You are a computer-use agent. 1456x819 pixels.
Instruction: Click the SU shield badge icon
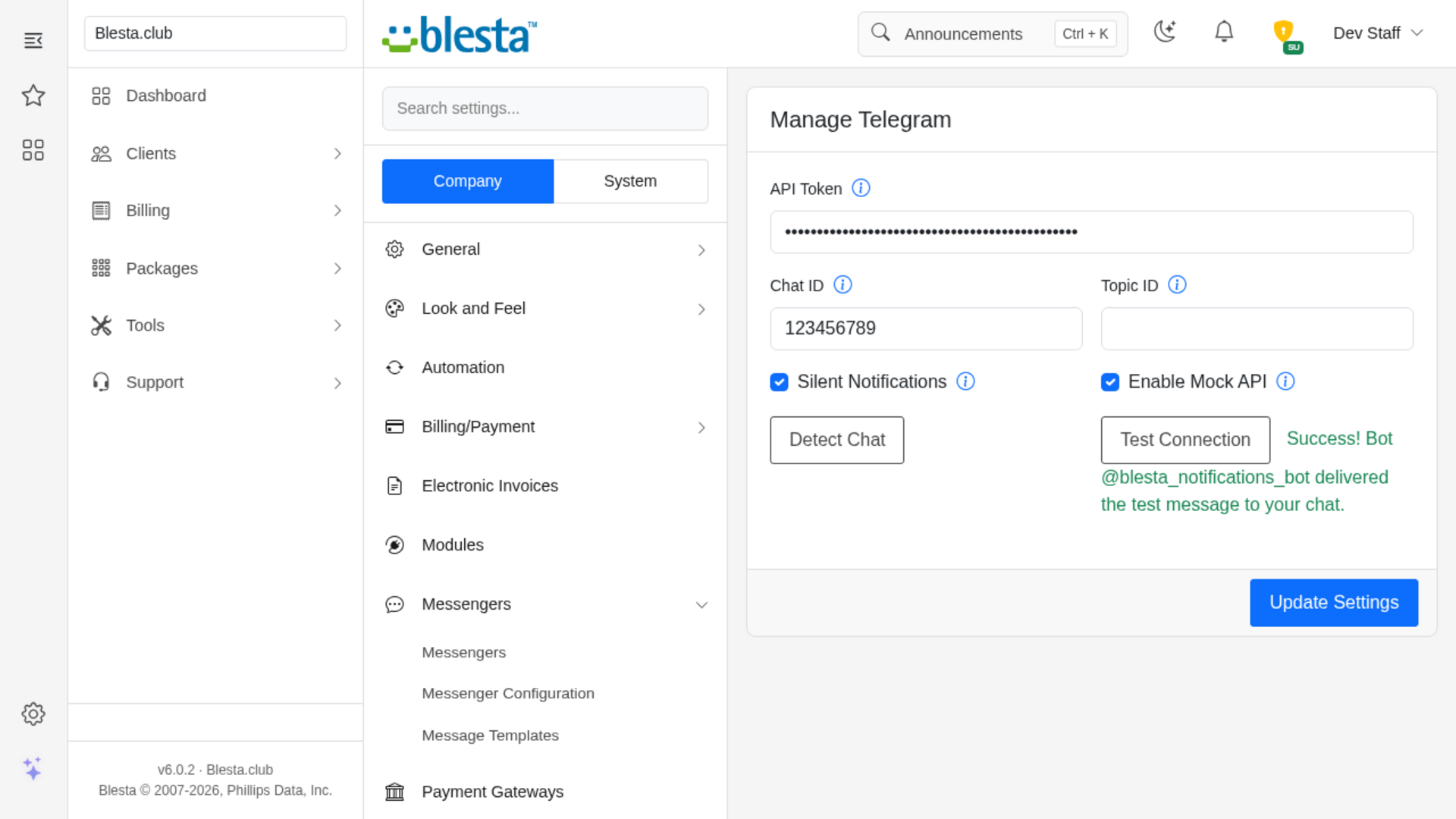(1287, 36)
